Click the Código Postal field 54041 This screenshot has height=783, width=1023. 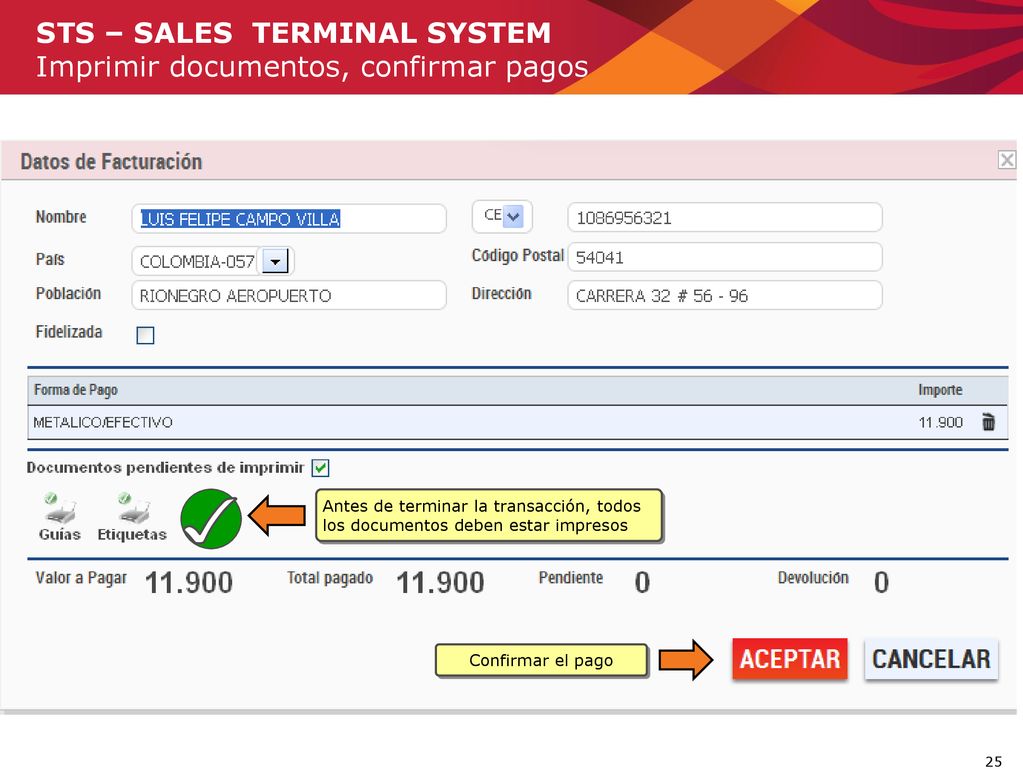(725, 257)
